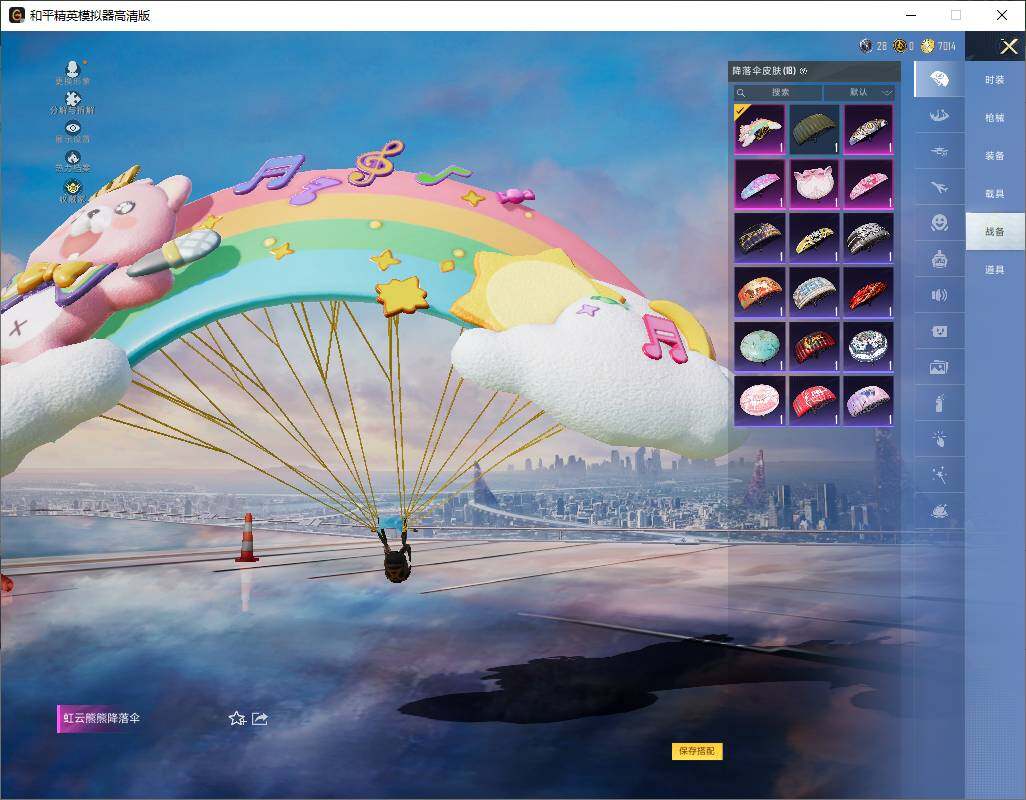Select the helicopter category icon

pos(939,151)
